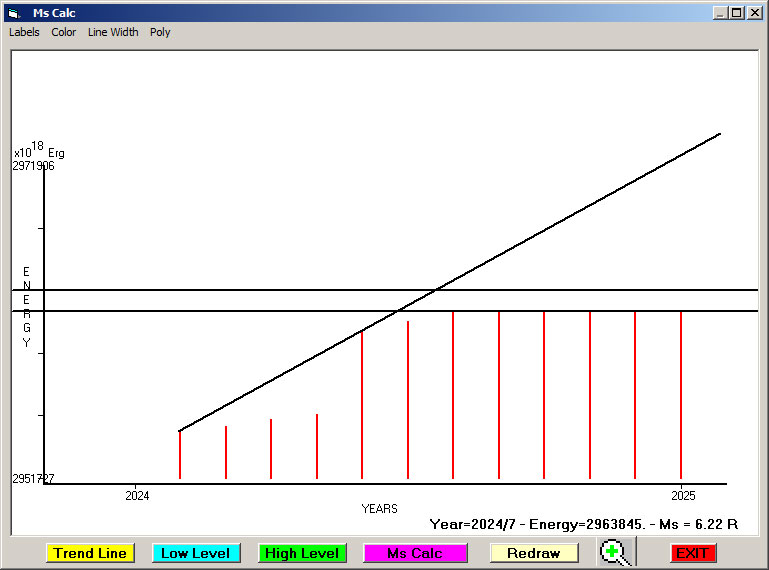Click the red EXIT button
769x570 pixels.
(692, 553)
